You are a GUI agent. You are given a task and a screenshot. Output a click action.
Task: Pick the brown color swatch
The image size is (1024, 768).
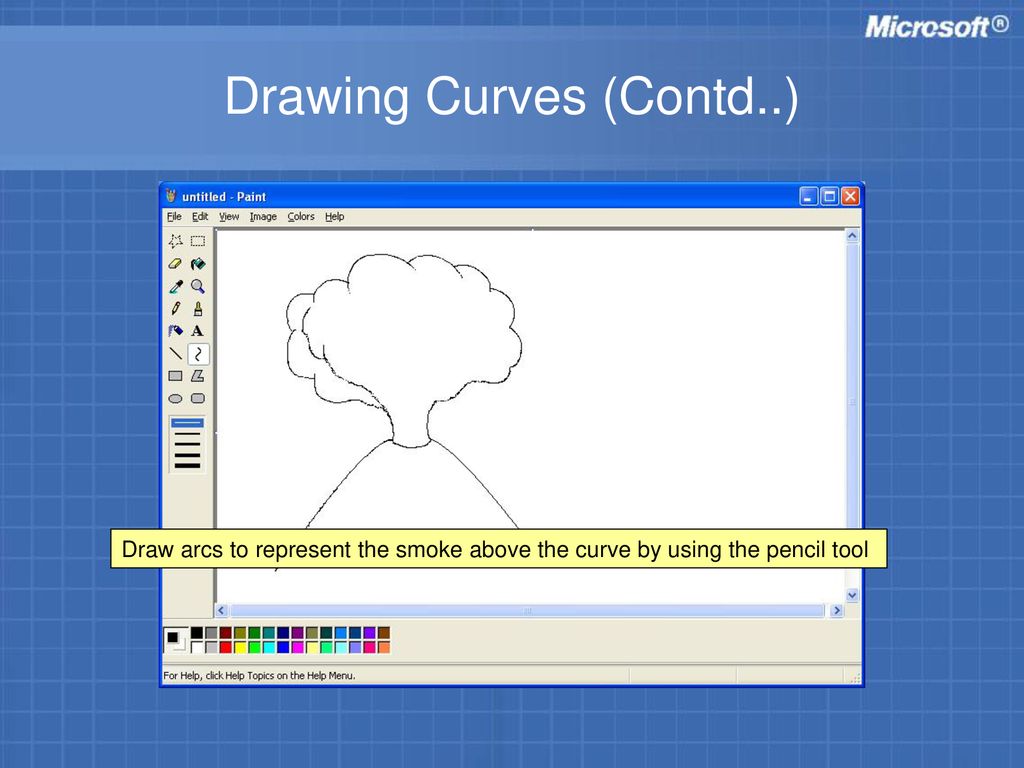[383, 632]
